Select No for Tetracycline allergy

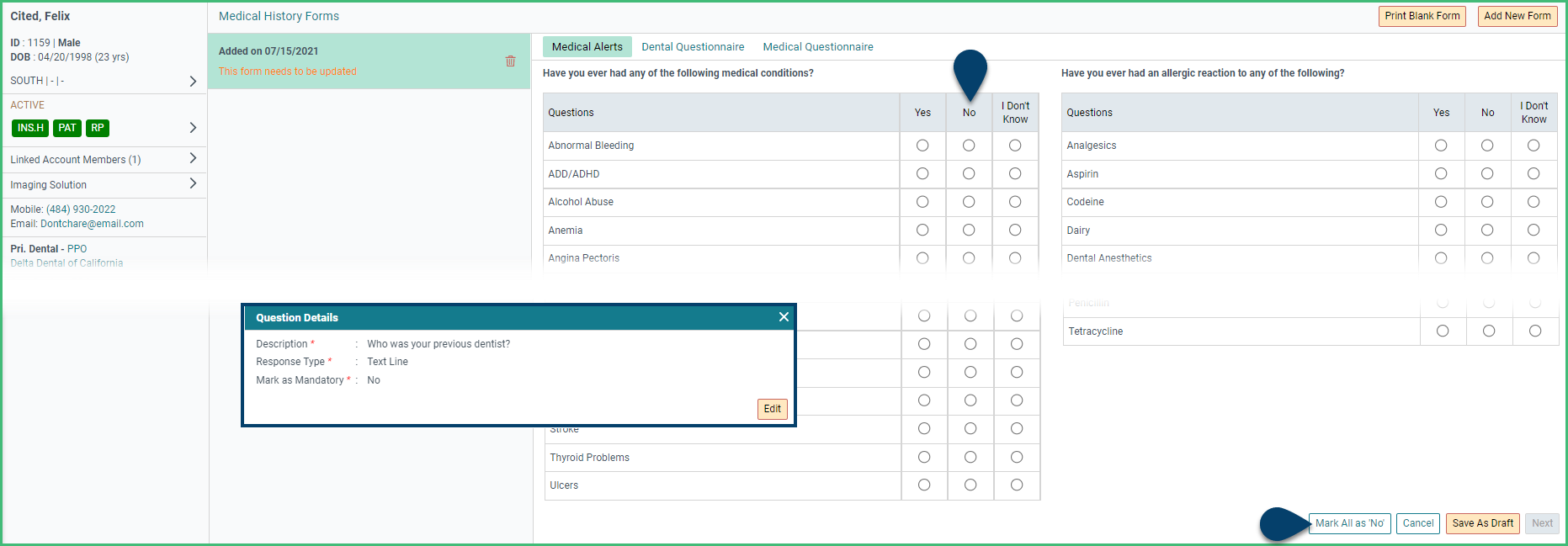1489,331
